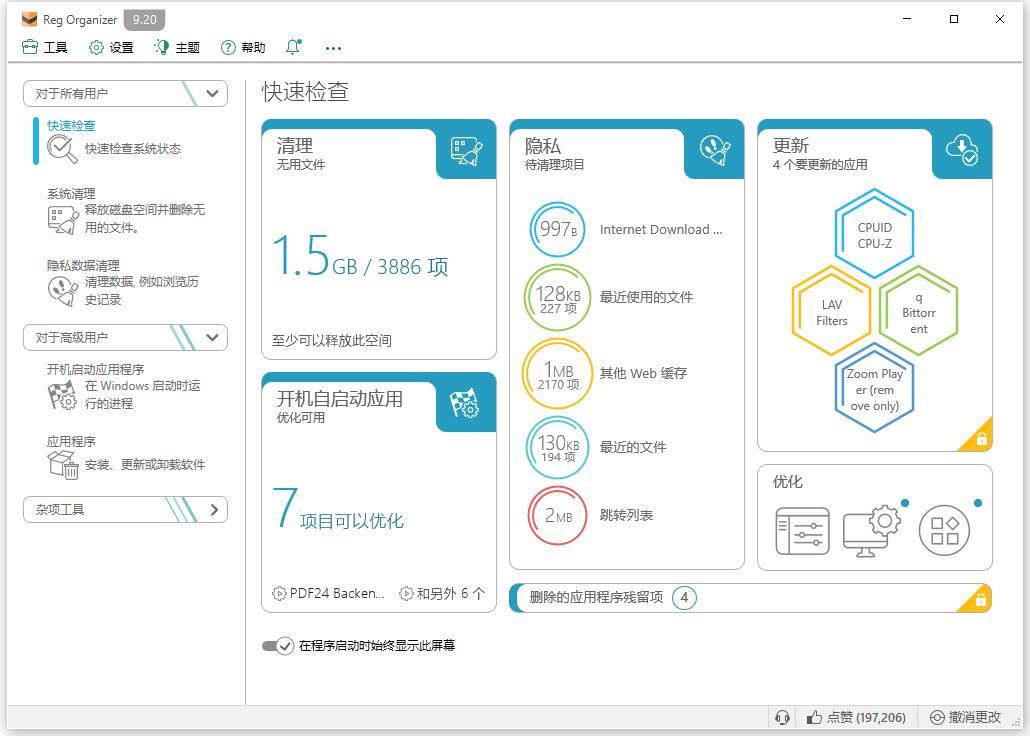This screenshot has width=1030, height=736.
Task: Select the qBittorrent hexagon
Action: (918, 312)
